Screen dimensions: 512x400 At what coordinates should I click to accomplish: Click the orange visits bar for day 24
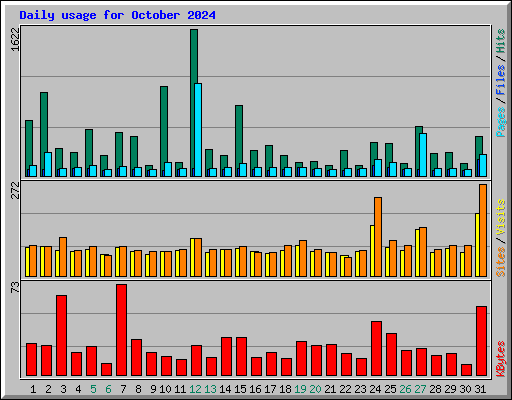pos(378,237)
